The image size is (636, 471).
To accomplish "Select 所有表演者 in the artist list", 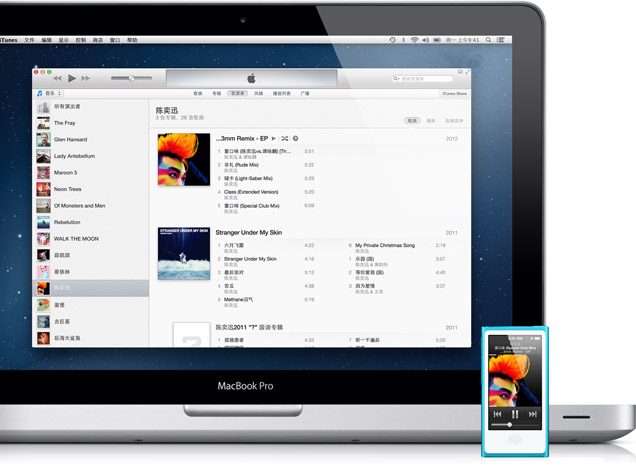I will [x=90, y=107].
